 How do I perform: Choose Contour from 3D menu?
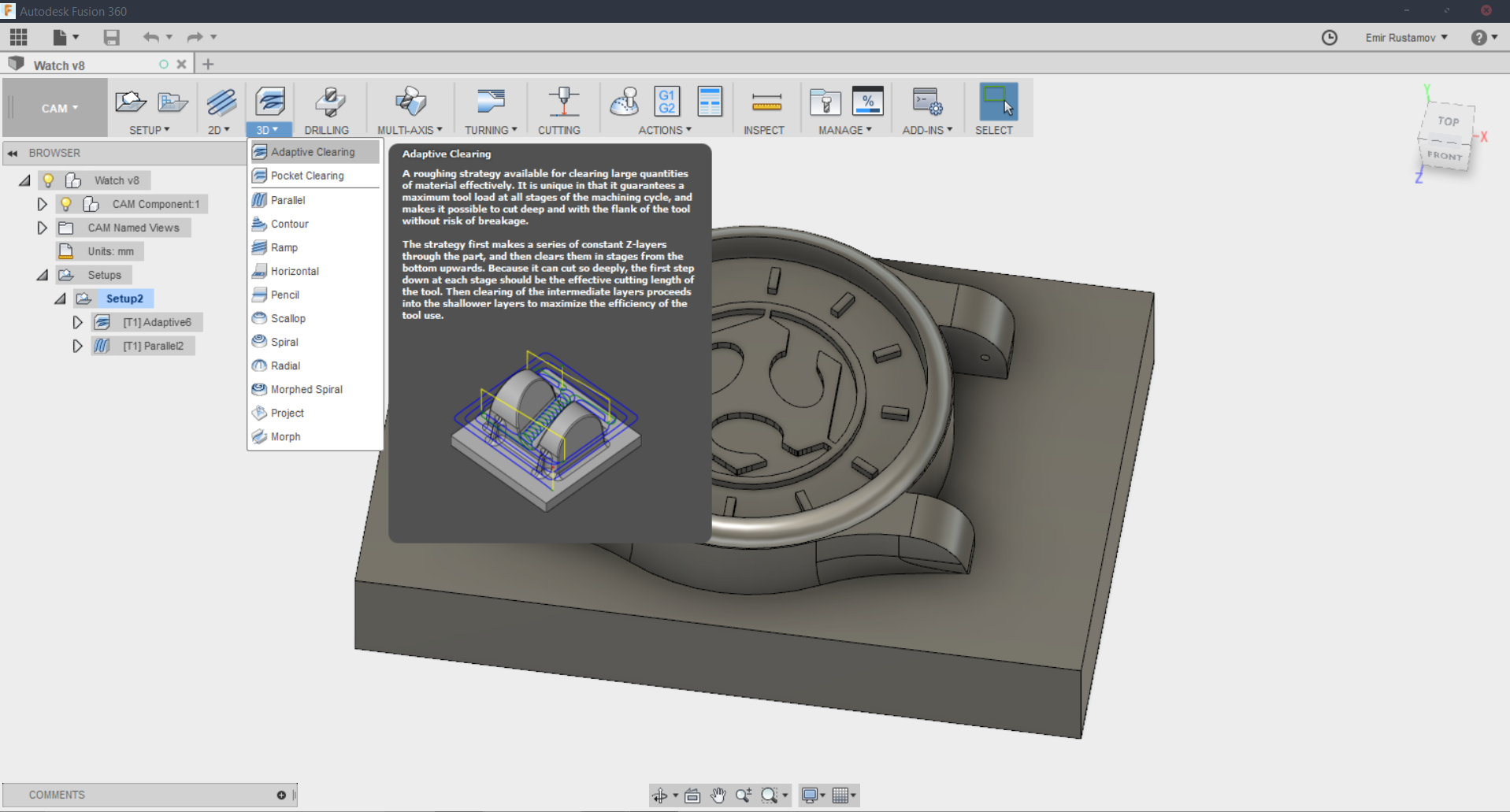click(315, 224)
